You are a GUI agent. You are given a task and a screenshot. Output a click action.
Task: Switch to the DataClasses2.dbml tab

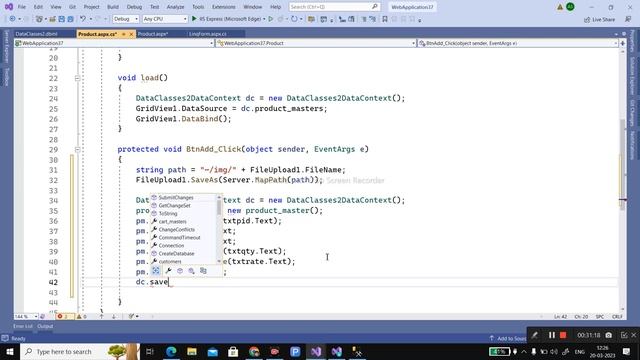[36, 34]
